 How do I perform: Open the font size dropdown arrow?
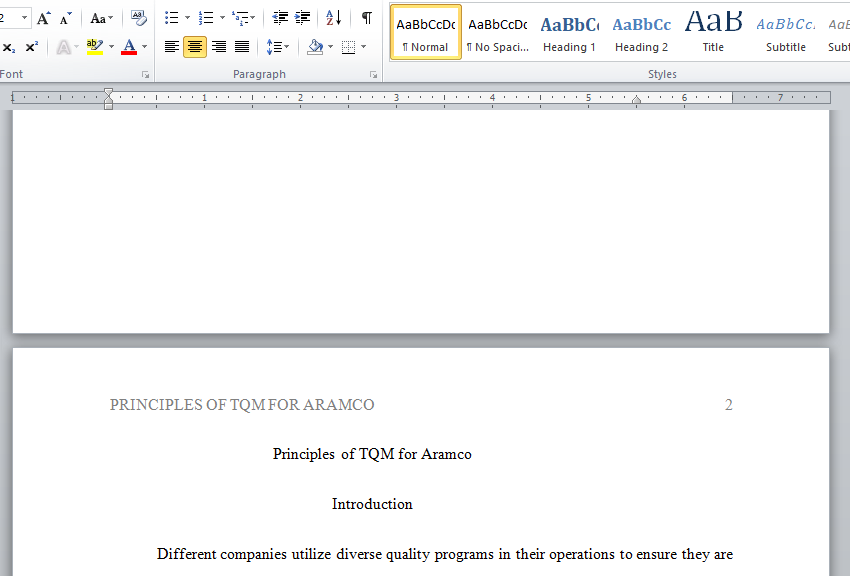click(24, 18)
